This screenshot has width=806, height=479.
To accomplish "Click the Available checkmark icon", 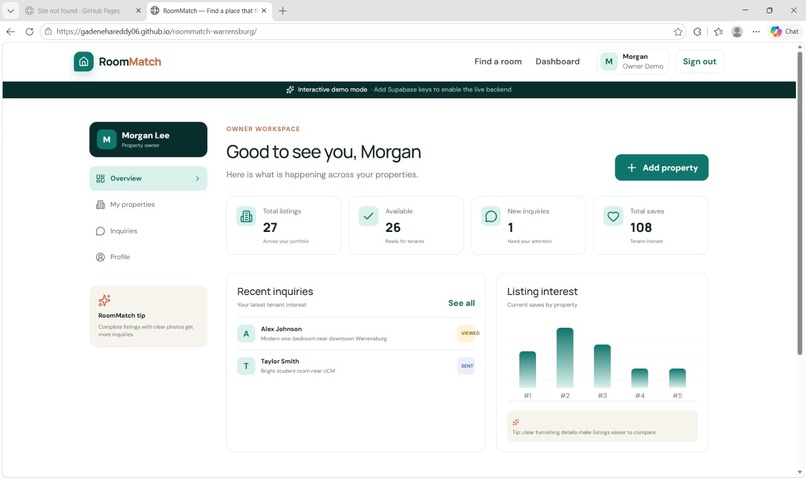I will click(369, 216).
